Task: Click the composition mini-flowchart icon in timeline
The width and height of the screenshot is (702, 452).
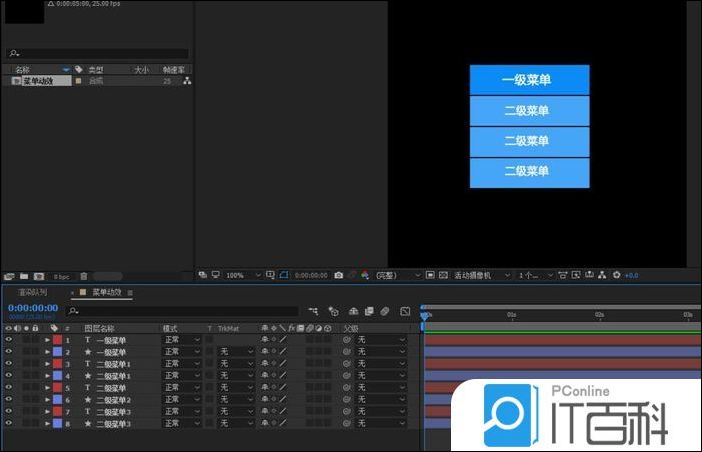Action: [x=314, y=311]
